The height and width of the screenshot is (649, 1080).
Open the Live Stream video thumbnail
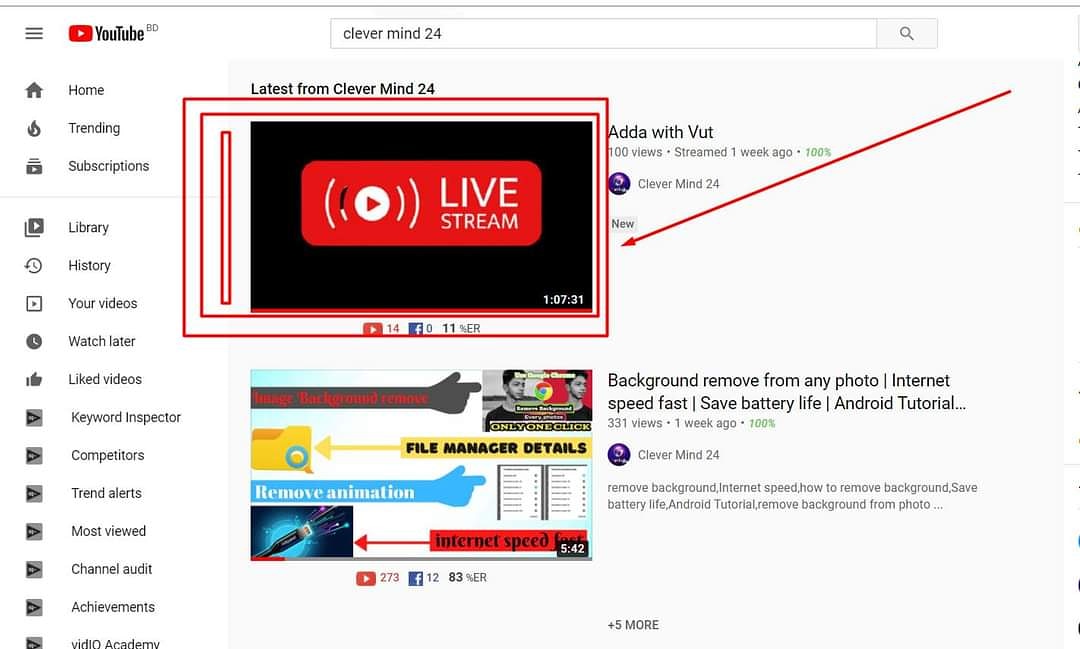point(421,216)
